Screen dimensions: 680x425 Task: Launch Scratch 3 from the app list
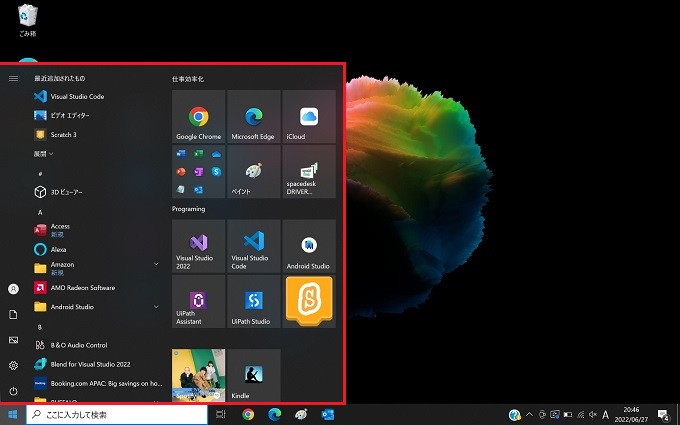click(98, 134)
